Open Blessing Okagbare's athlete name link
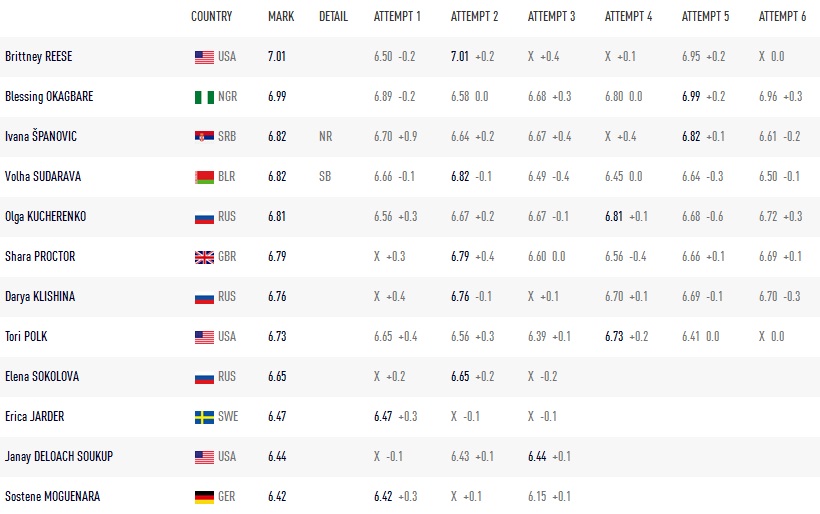This screenshot has height=514, width=820. (52, 97)
